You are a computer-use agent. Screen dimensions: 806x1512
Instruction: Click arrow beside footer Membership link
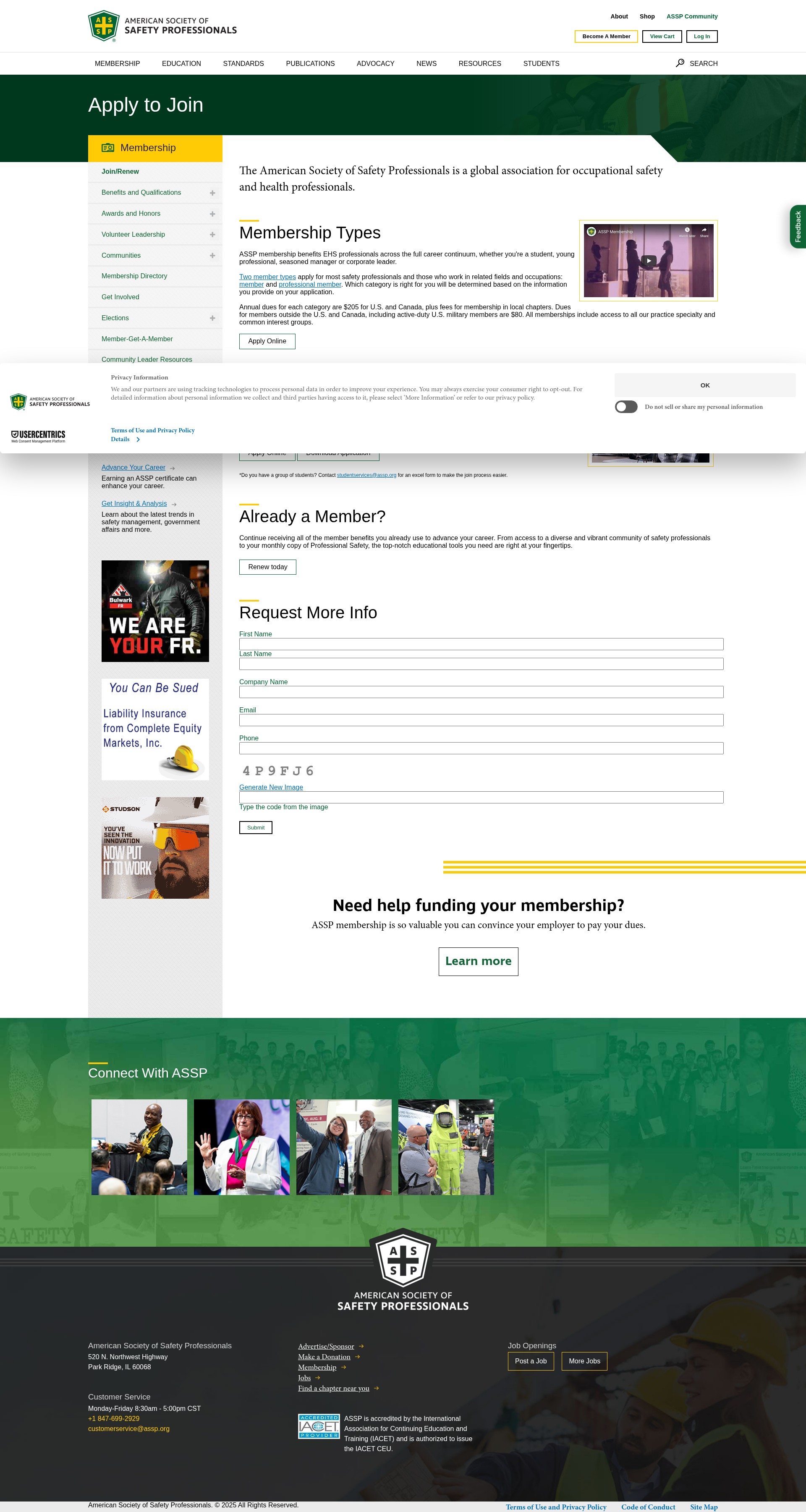point(343,1368)
